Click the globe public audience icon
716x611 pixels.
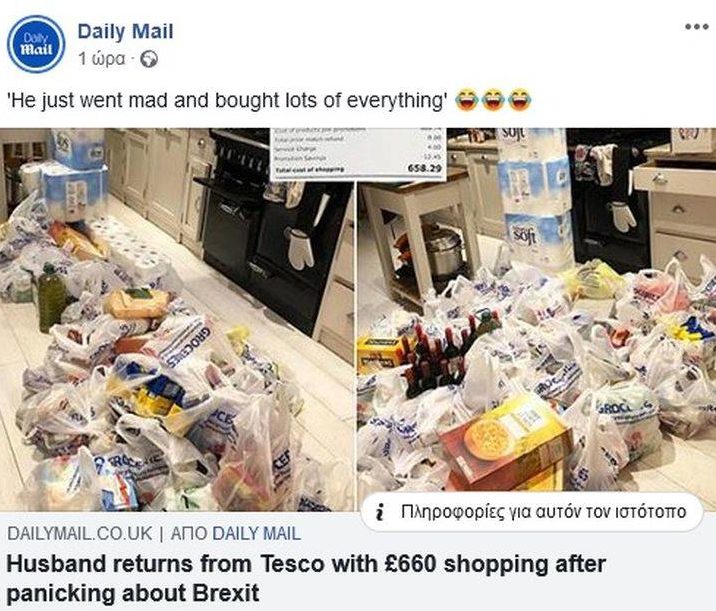(x=149, y=59)
